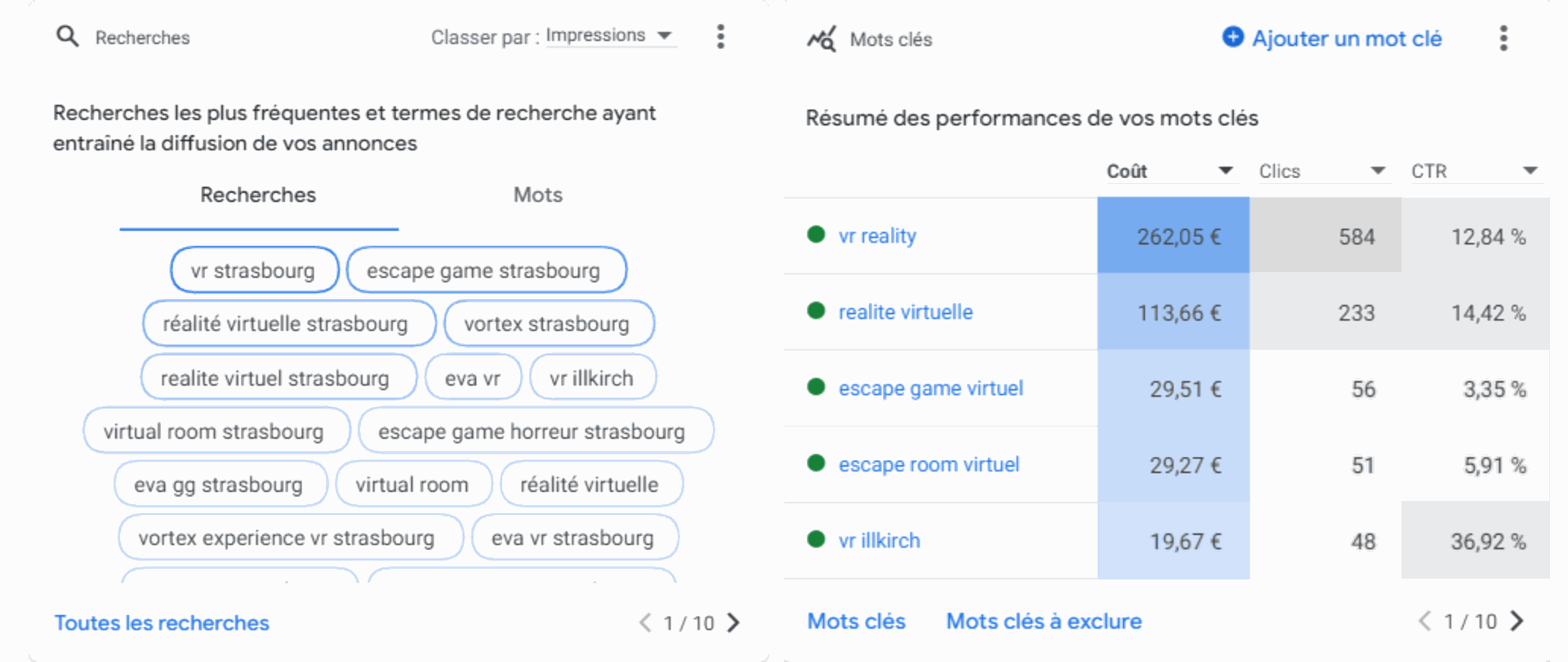
Task: Open Toutes les recherches link
Action: point(162,623)
